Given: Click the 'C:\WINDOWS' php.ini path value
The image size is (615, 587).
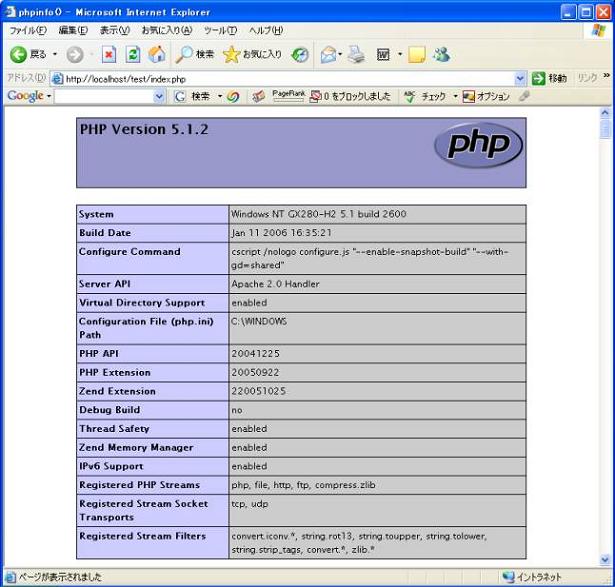Looking at the screenshot, I should 259,322.
